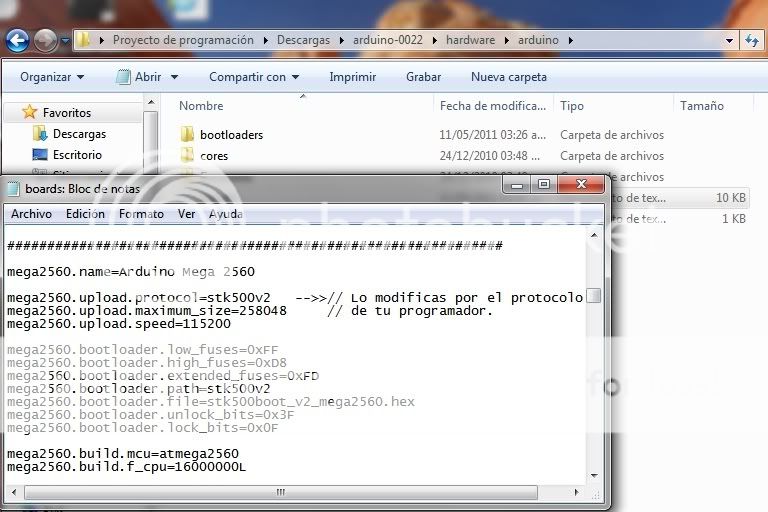The width and height of the screenshot is (768, 512).
Task: Minimize the Bloc de notas window
Action: pyautogui.click(x=517, y=184)
